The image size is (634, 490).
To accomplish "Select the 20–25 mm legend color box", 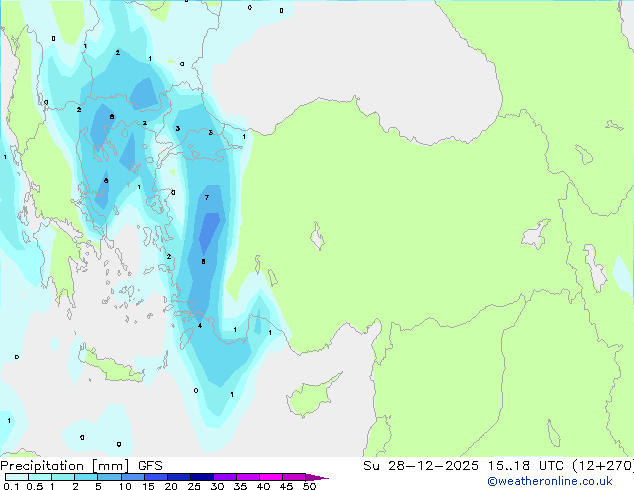I will (x=179, y=477).
